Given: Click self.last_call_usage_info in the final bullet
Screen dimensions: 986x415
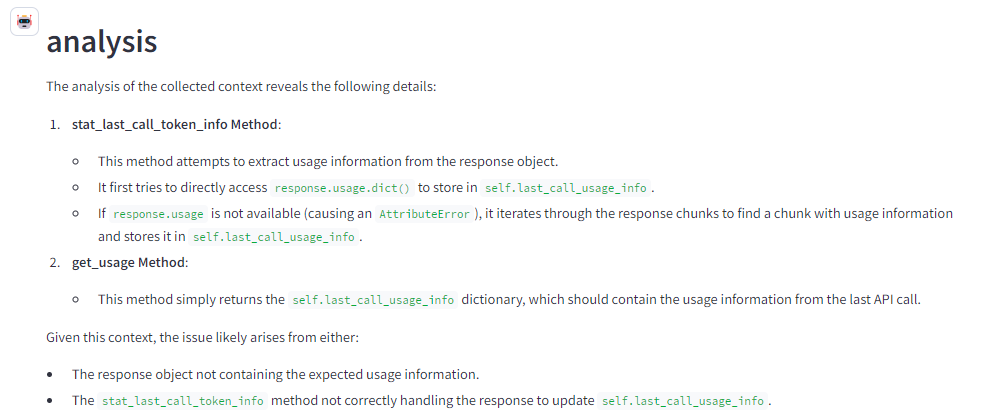Looking at the screenshot, I should coord(682,401).
